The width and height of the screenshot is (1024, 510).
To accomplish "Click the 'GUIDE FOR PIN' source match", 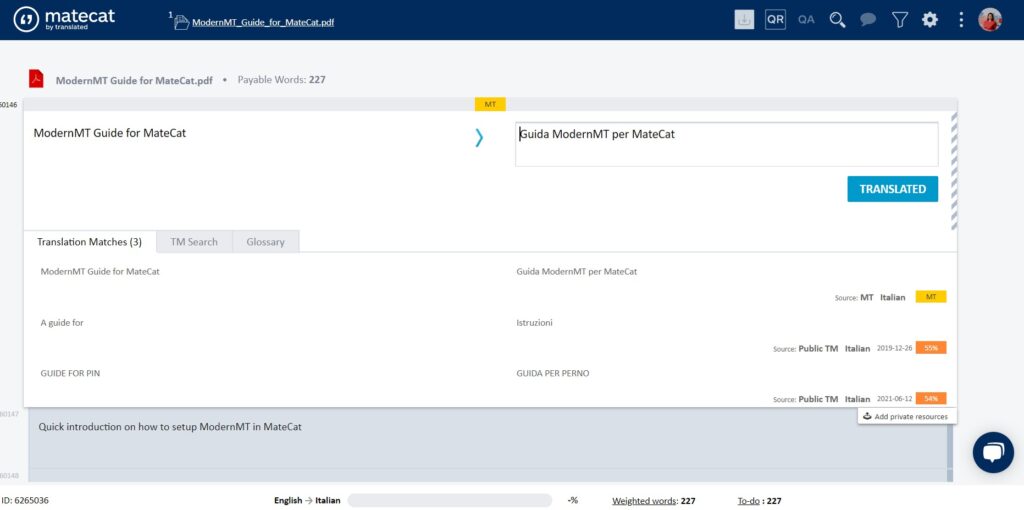I will [x=70, y=374].
